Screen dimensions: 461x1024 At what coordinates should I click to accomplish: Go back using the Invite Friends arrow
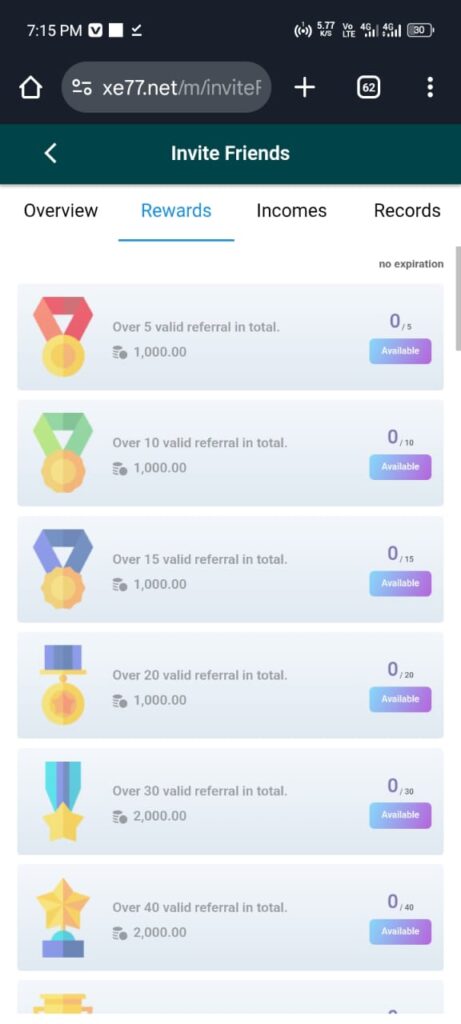(50, 153)
